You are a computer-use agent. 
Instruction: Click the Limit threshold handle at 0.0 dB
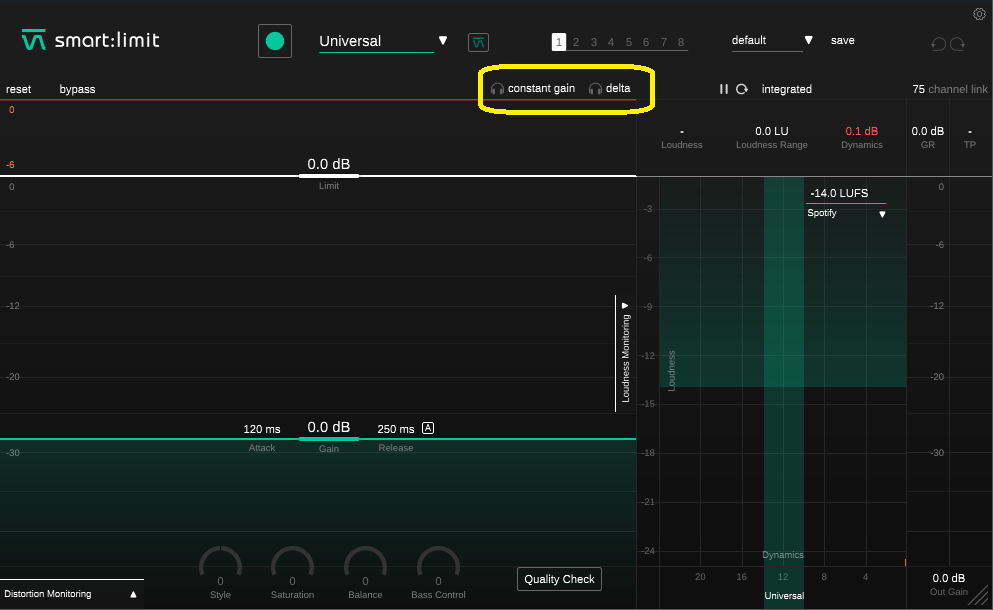click(329, 175)
